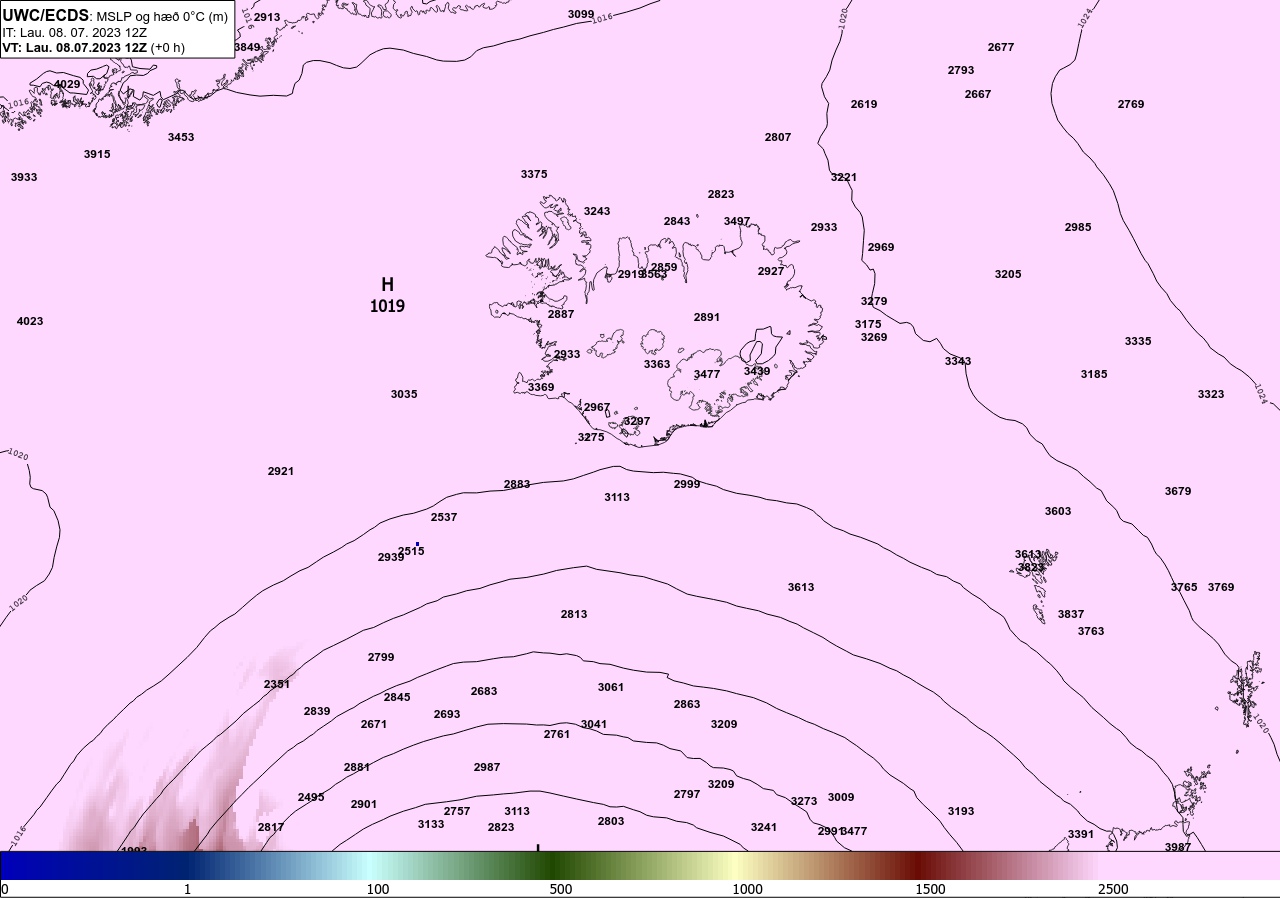
Task: Click the 3497 height value
Action: [737, 221]
